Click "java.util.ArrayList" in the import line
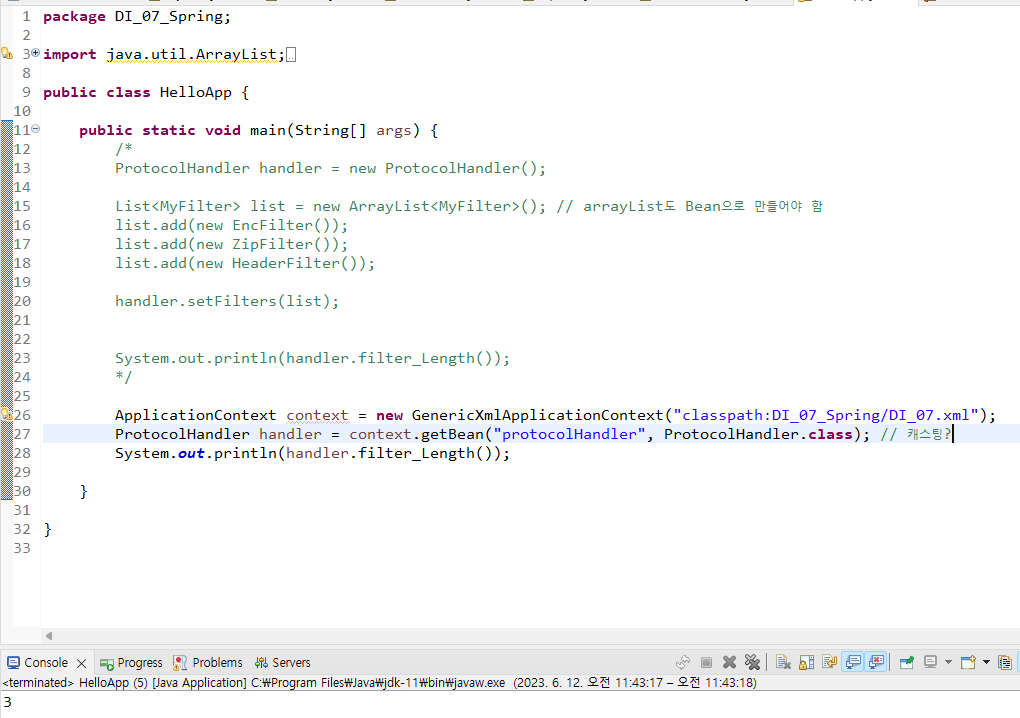Image resolution: width=1020 pixels, height=718 pixels. pos(192,55)
